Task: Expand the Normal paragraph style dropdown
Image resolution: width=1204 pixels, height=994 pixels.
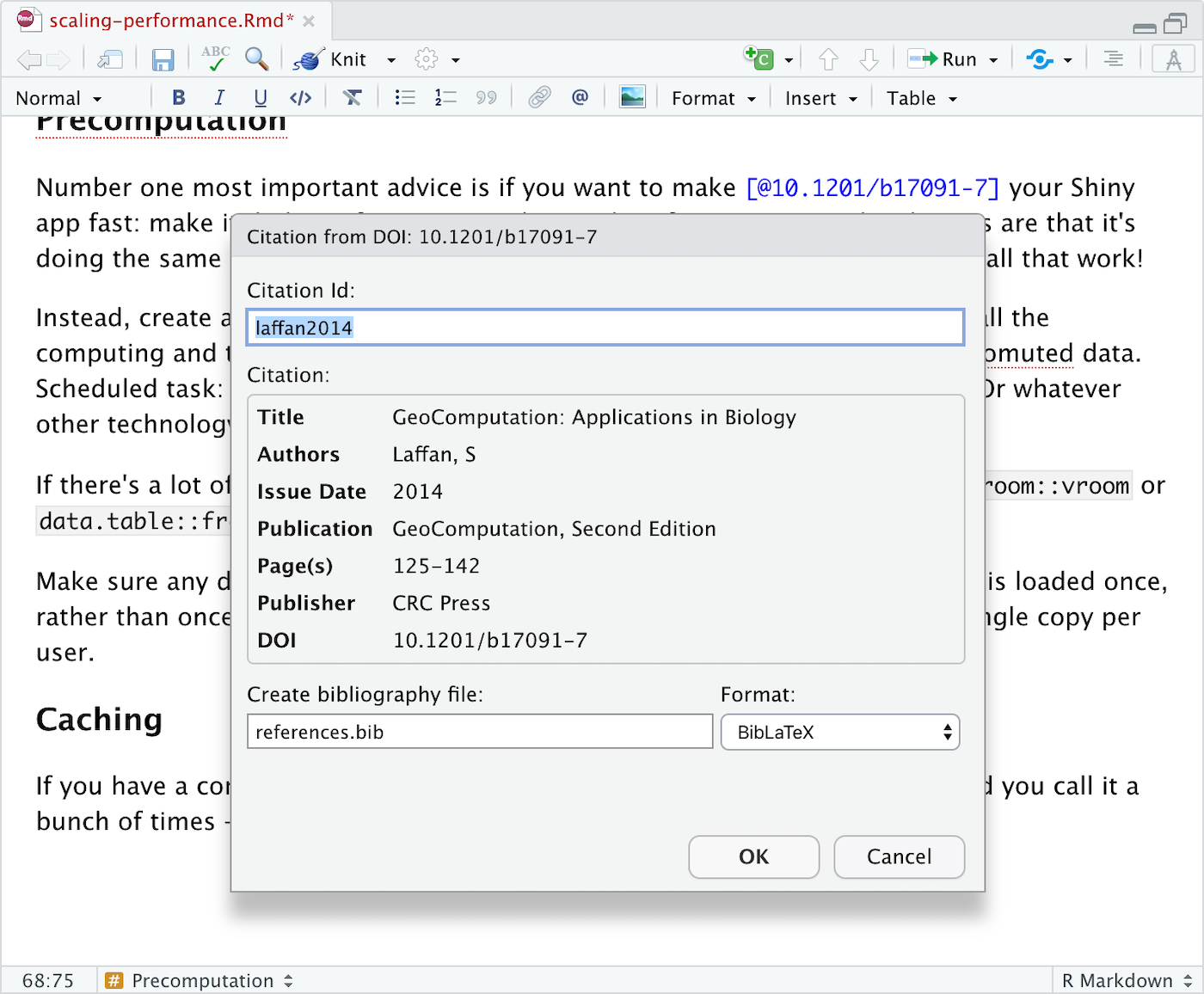Action: (58, 99)
